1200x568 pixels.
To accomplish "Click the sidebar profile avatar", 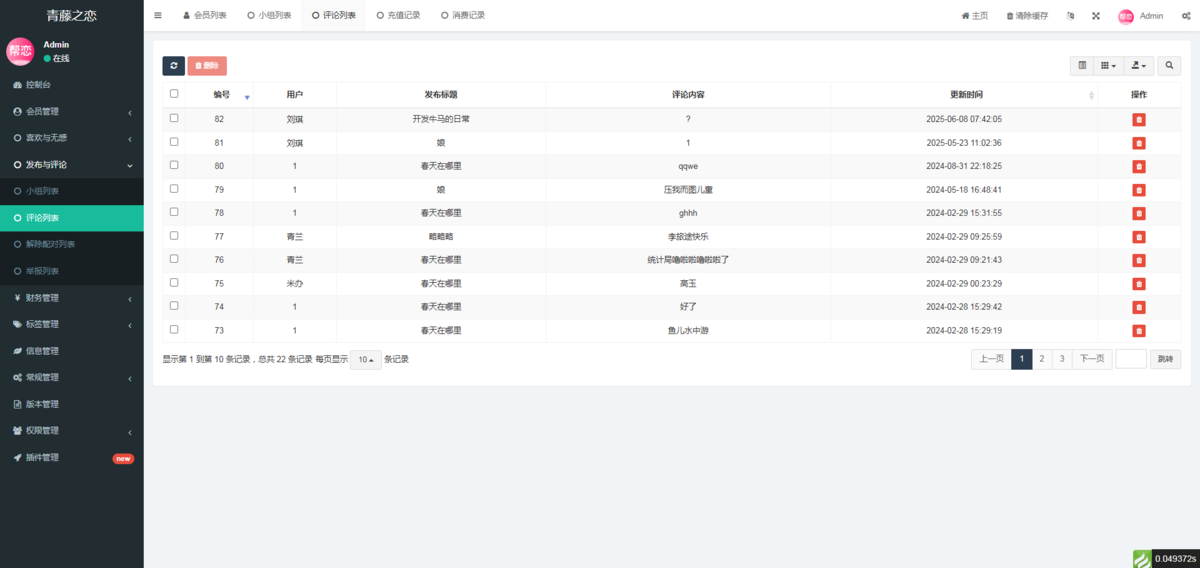I will click(21, 52).
